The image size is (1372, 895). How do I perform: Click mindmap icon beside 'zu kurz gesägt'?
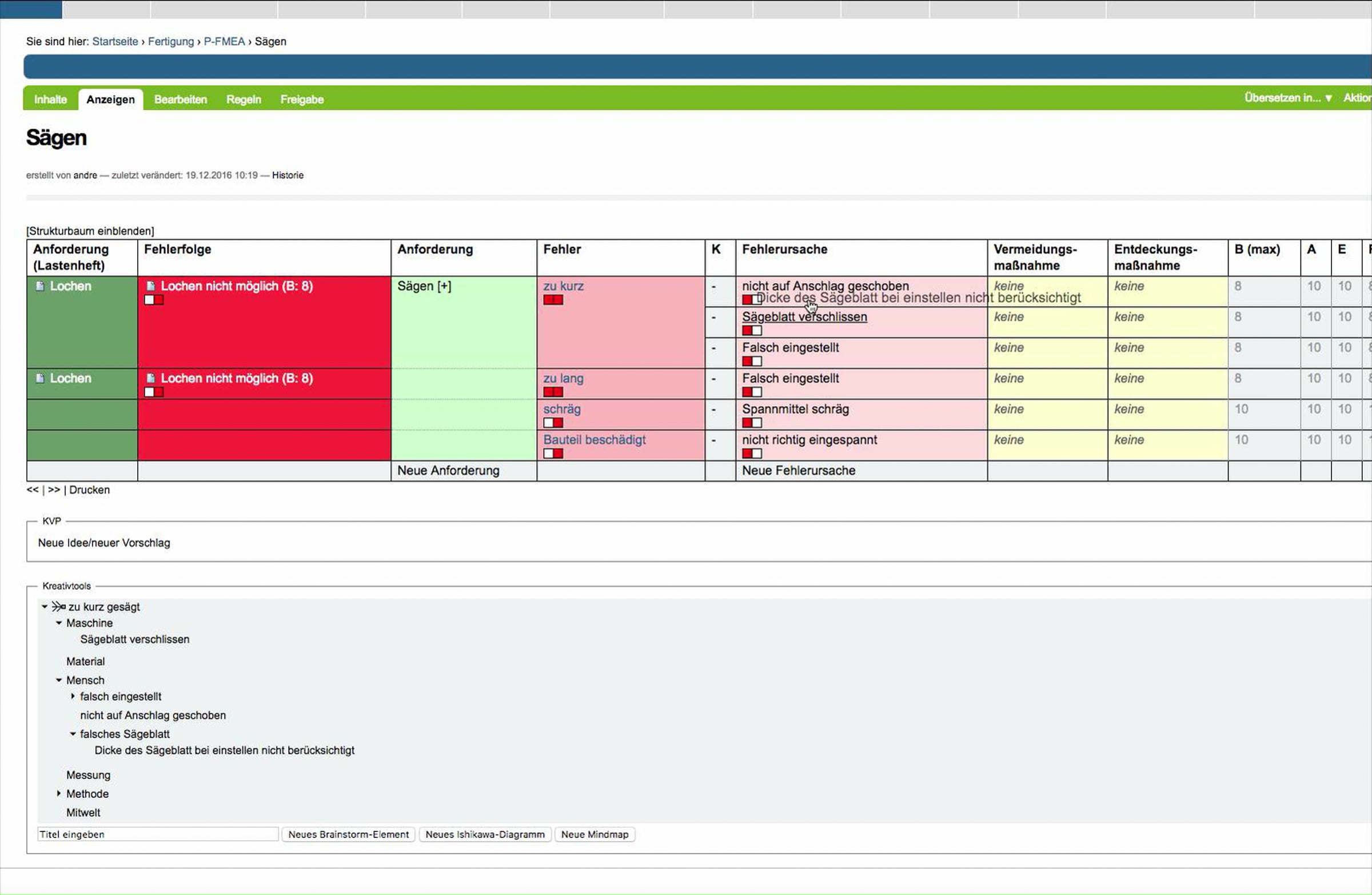tap(58, 607)
